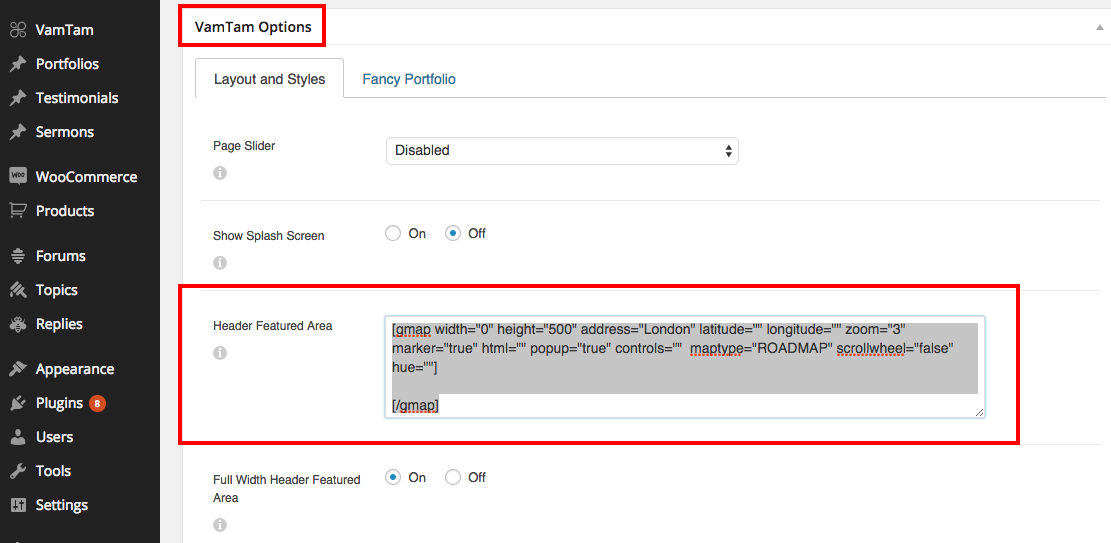Click the WooCommerce logo icon
The height and width of the screenshot is (543, 1111).
click(18, 177)
